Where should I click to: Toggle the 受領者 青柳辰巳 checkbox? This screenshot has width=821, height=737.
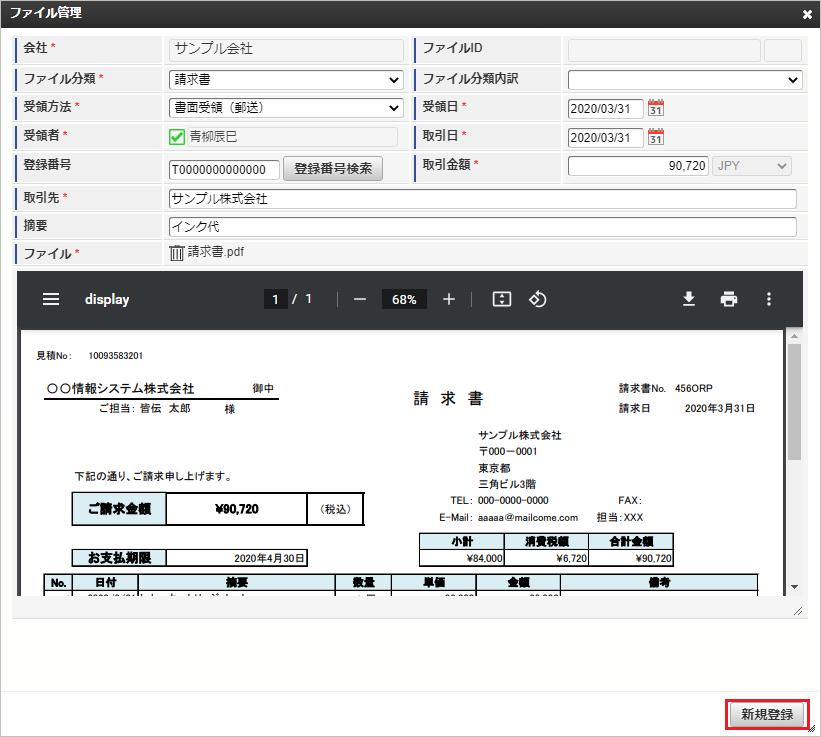click(x=177, y=137)
